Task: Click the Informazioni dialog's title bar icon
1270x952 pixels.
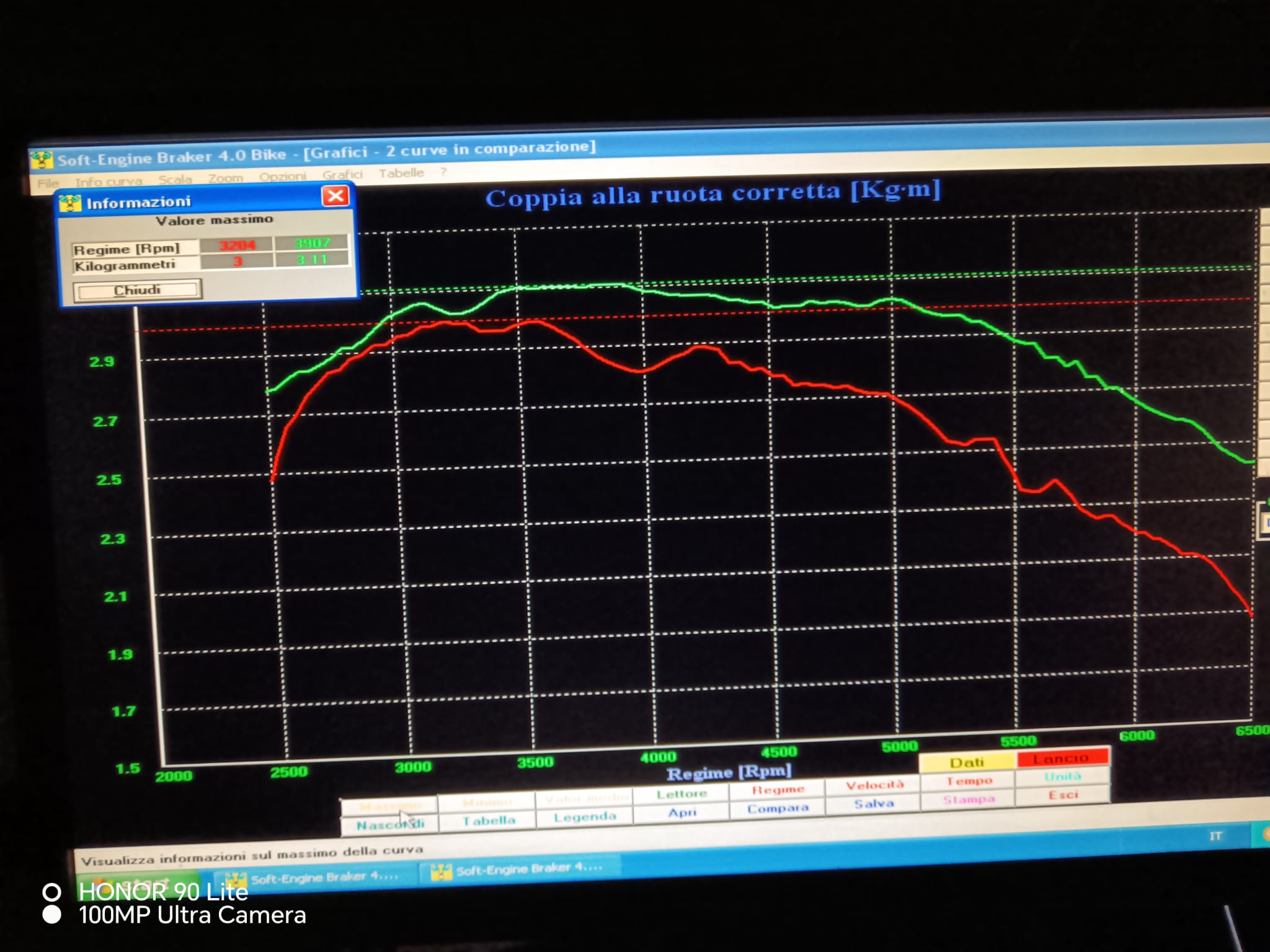Action: pos(71,203)
